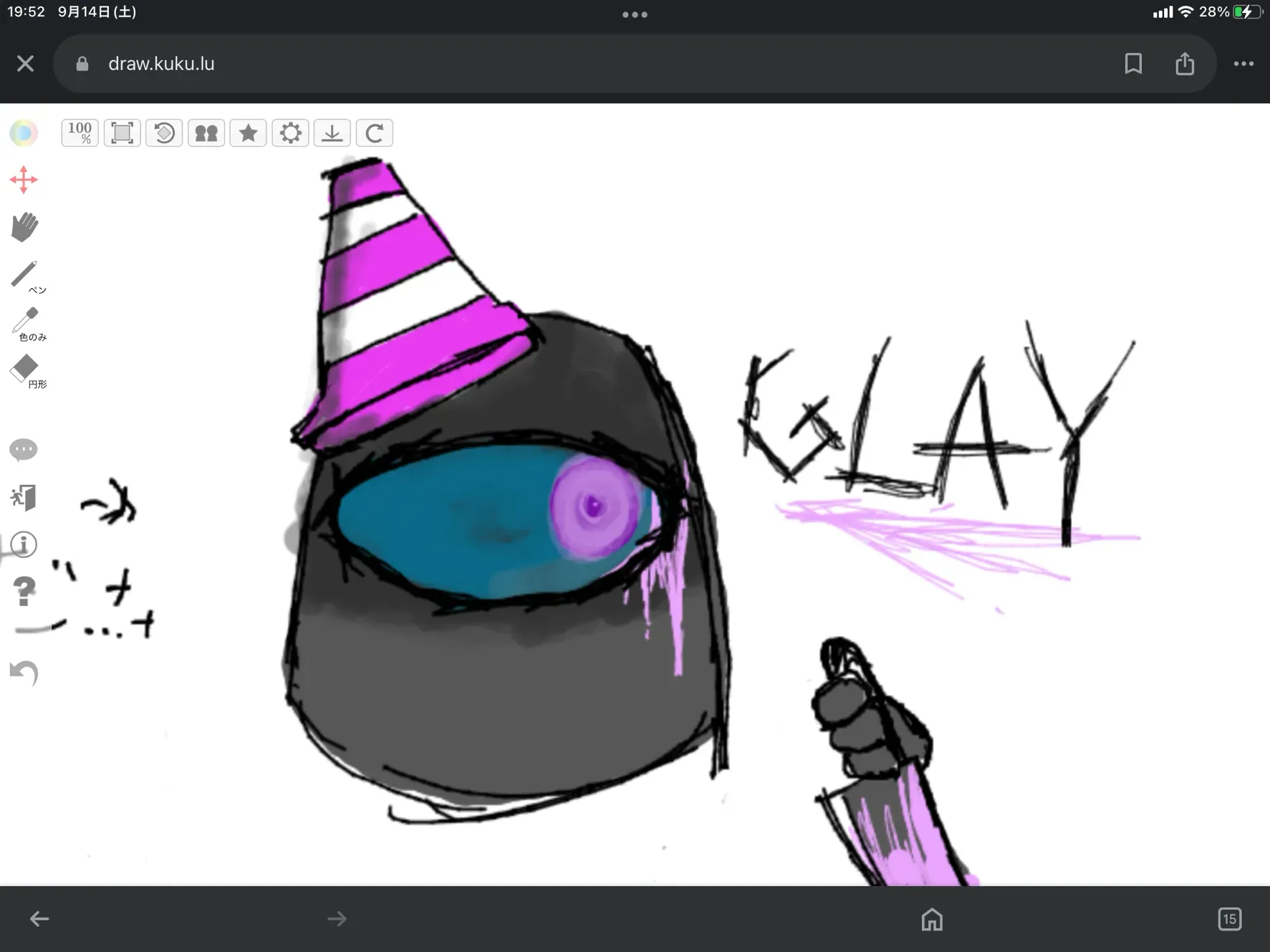Viewport: 1270px width, 952px height.
Task: Open the share sheet icon
Action: 1185,64
